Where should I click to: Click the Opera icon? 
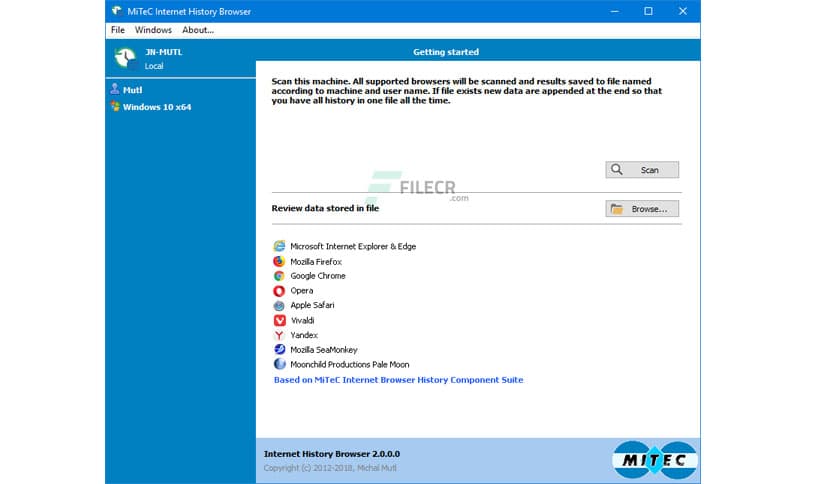tap(279, 291)
